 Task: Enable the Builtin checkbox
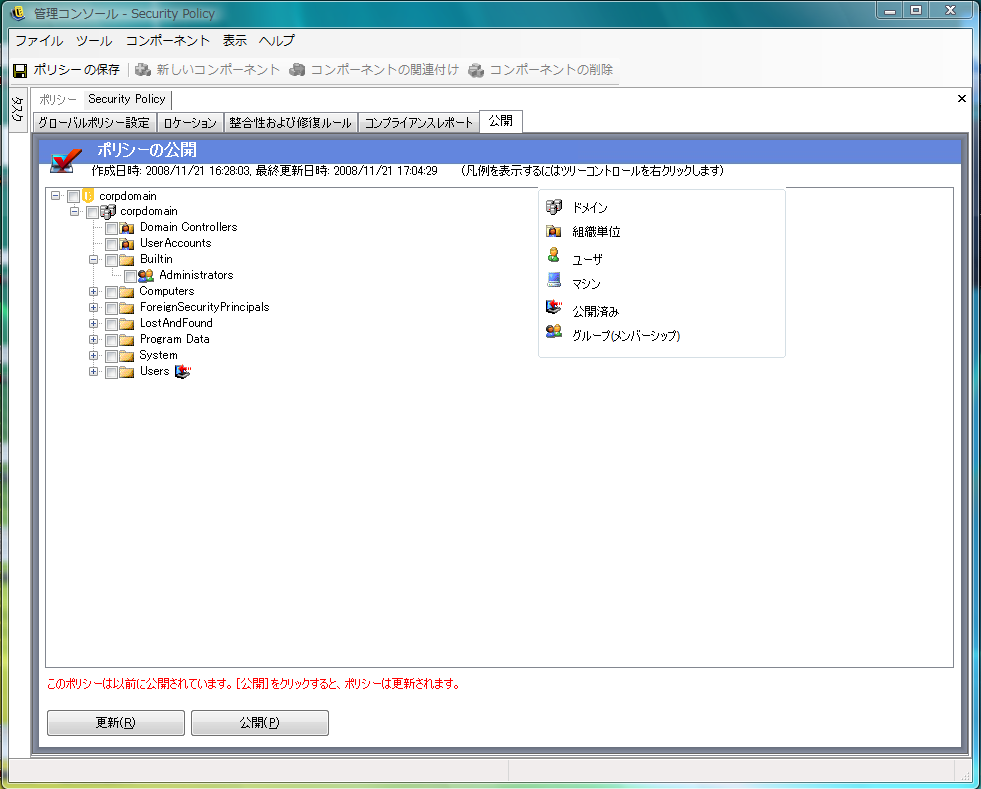click(x=111, y=260)
